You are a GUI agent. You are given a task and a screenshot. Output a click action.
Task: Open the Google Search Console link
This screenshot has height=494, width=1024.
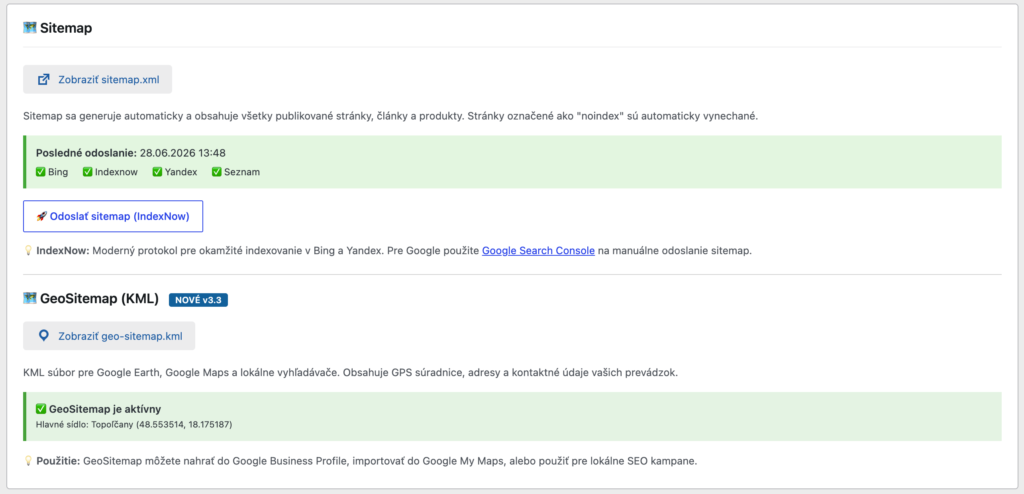(538, 250)
